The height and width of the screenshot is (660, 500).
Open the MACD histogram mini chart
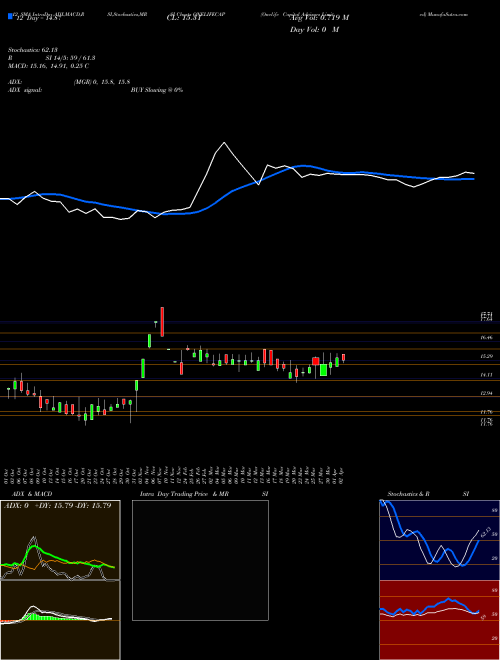coord(60,620)
